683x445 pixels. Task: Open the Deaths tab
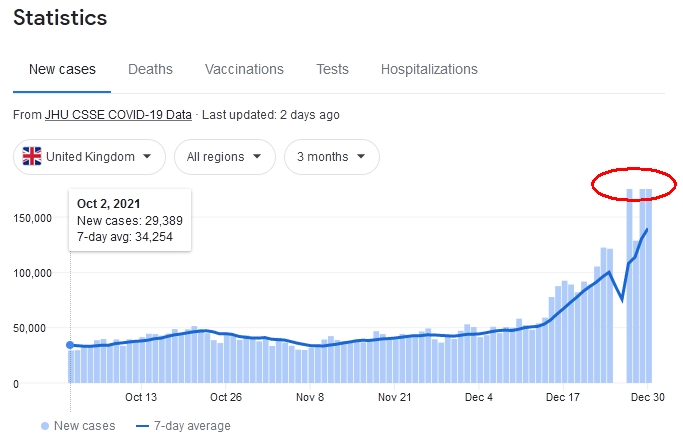150,69
